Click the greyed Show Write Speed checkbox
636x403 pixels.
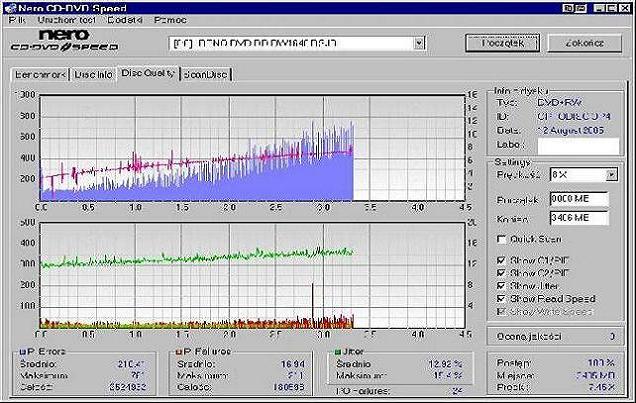coord(502,311)
